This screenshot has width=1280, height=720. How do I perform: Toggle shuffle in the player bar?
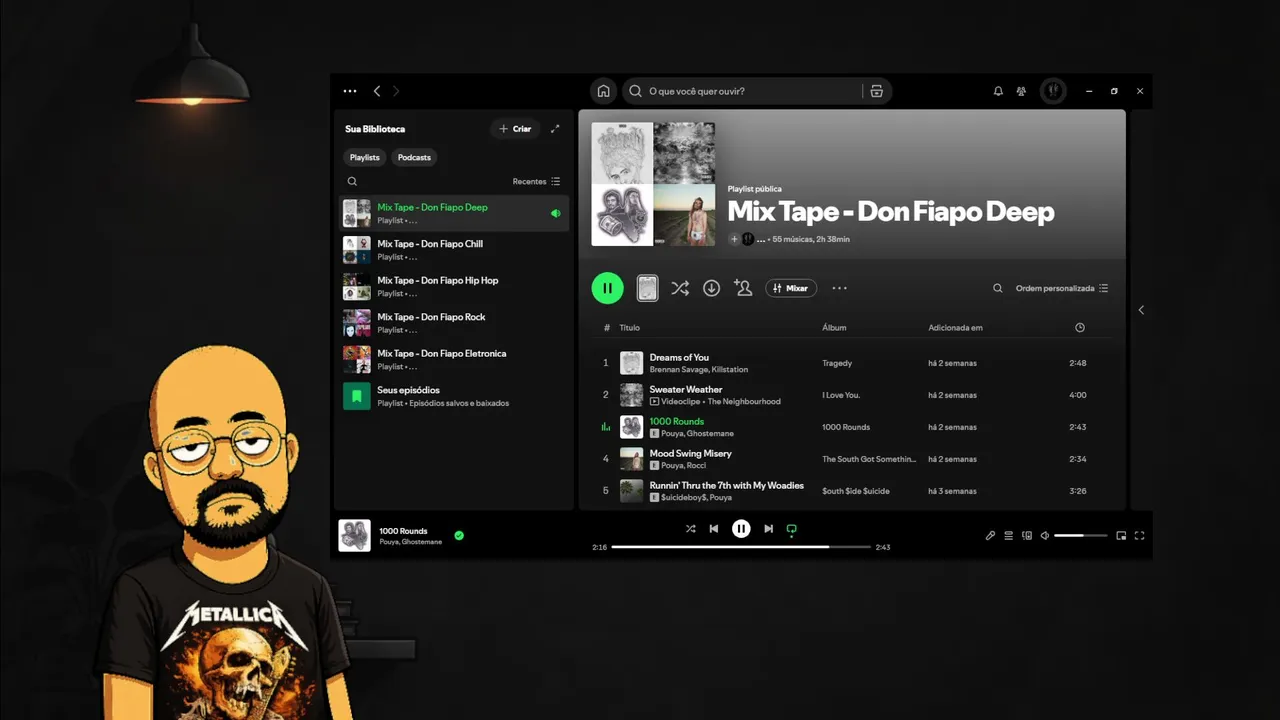tap(690, 529)
